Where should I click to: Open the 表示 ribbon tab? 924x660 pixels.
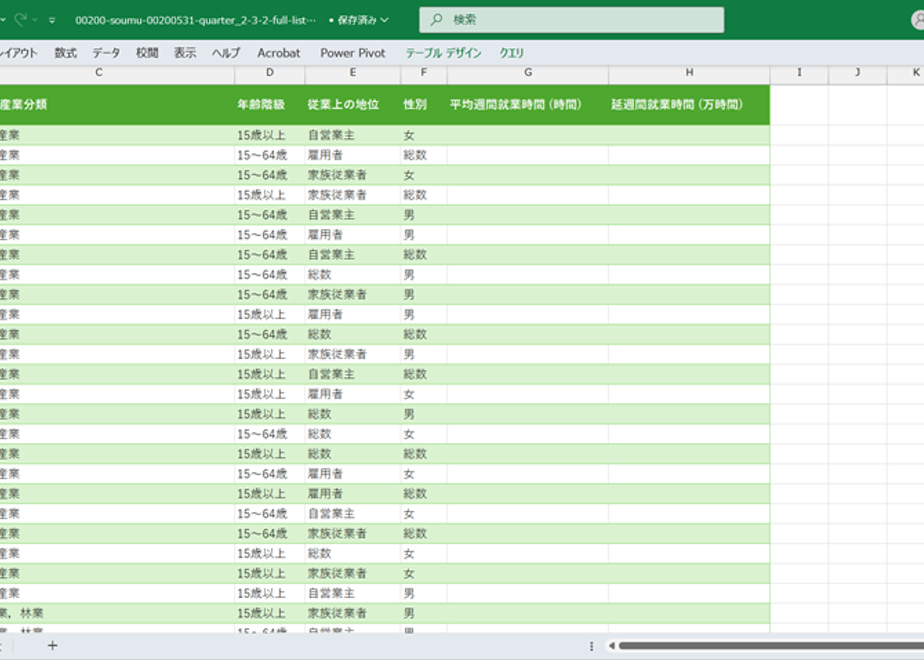click(x=185, y=53)
